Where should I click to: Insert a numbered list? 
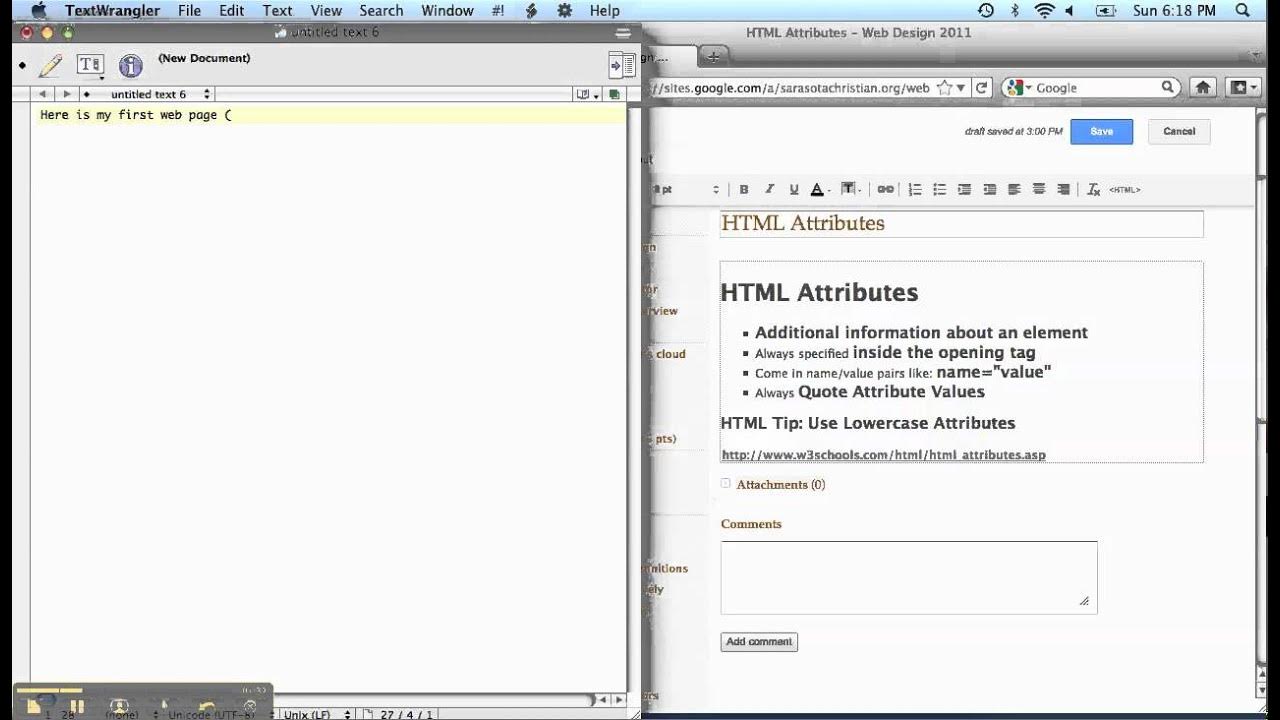(x=914, y=189)
